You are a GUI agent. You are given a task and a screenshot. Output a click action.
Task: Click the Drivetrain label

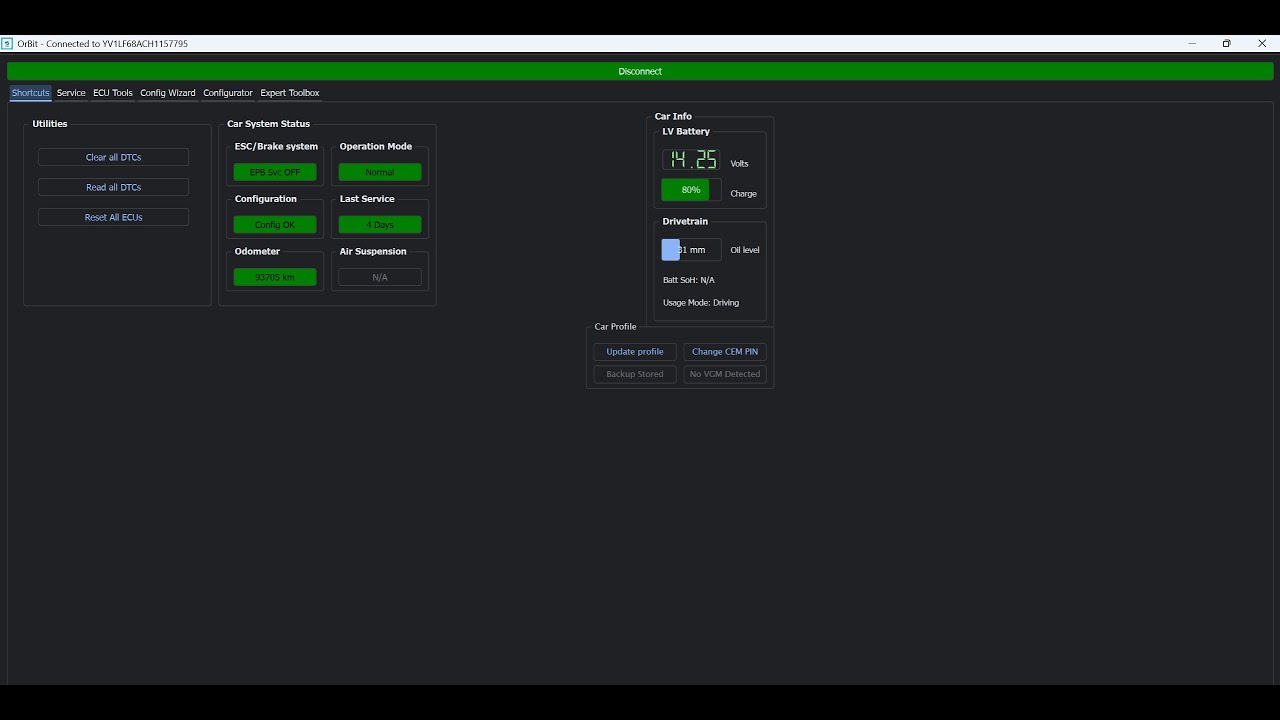(x=685, y=222)
